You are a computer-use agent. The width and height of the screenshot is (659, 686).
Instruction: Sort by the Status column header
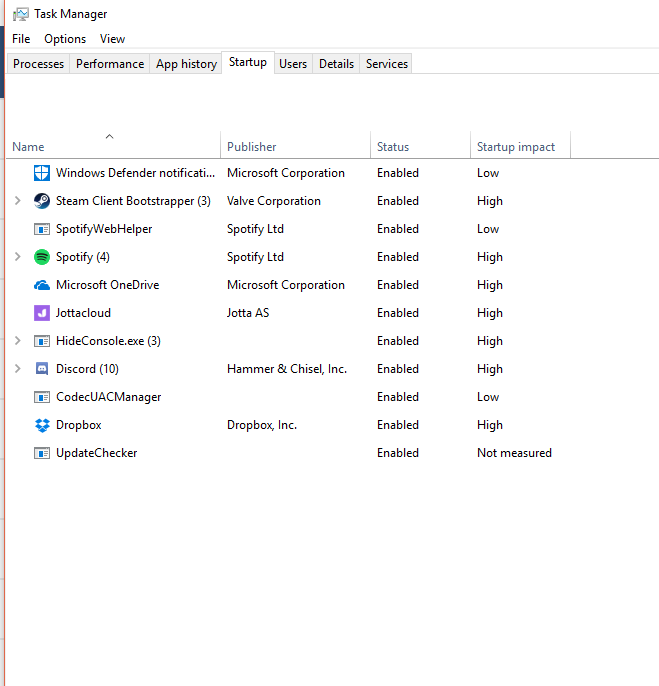click(420, 145)
